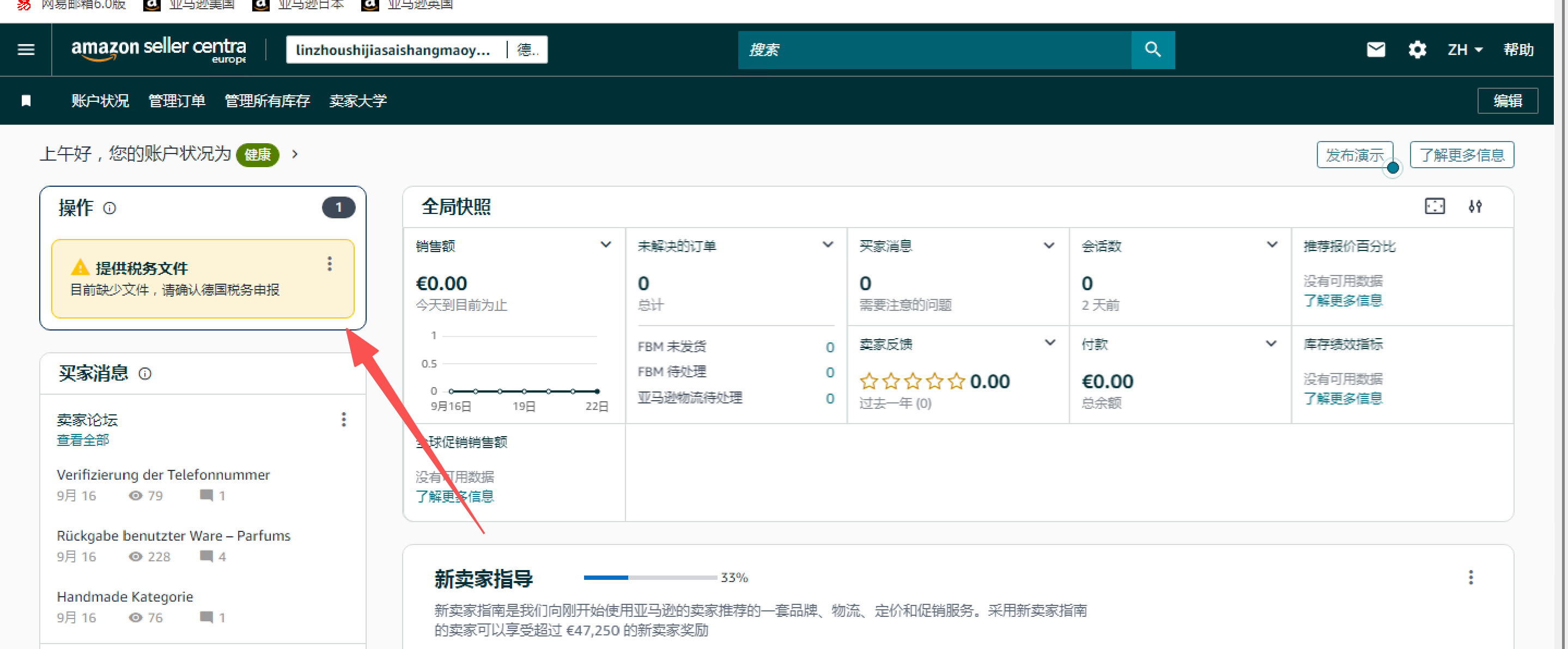The height and width of the screenshot is (649, 1568).
Task: Expand the 销售额 card dropdown
Action: point(605,244)
